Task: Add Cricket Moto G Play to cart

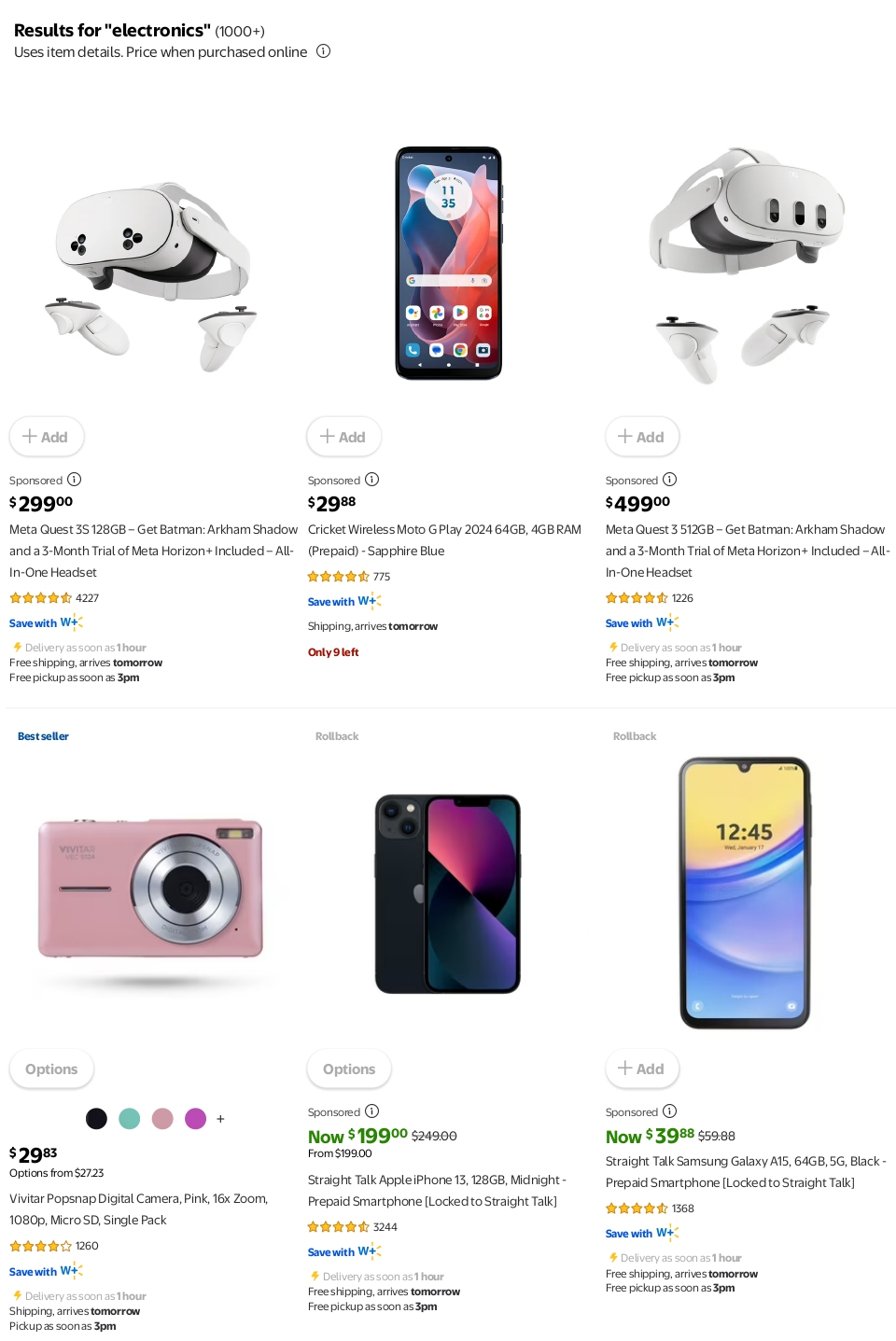Action: tap(343, 437)
